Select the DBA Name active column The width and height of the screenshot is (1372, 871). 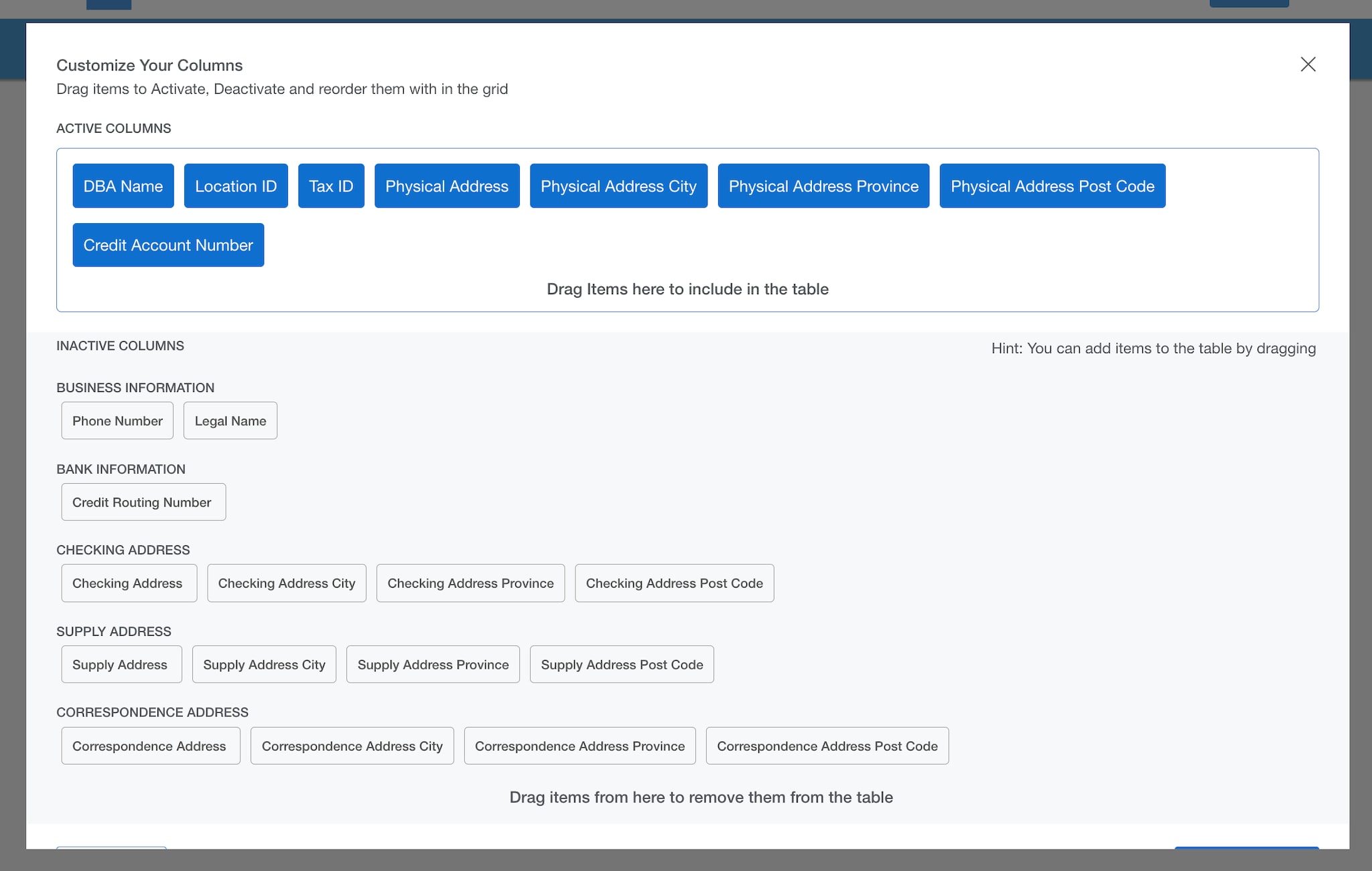coord(123,186)
